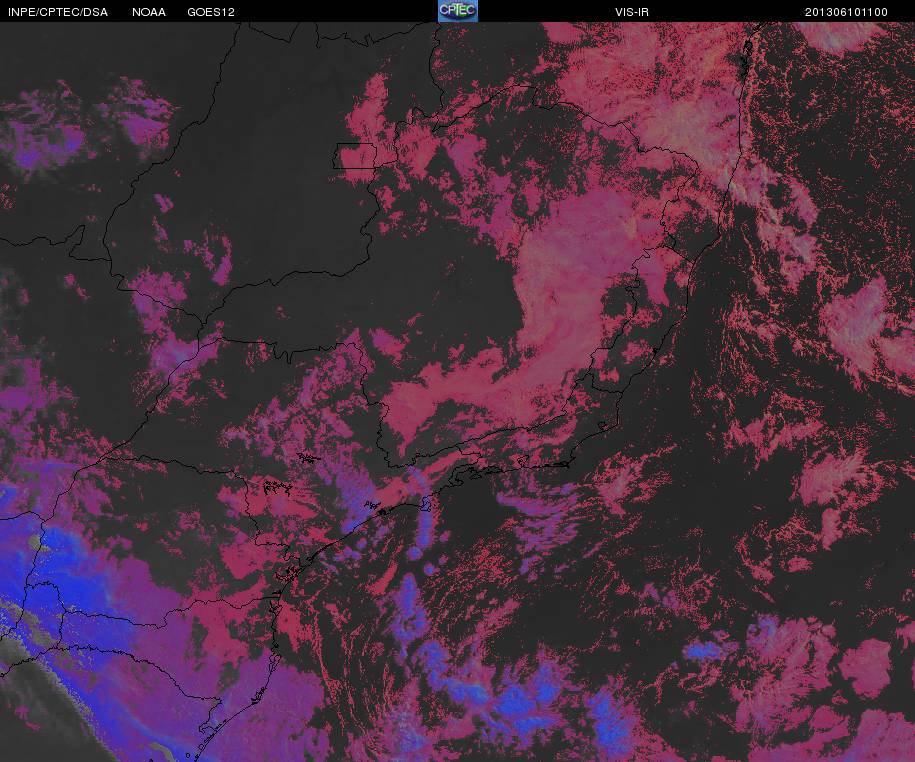Click the 201306101100 timestamp
The width and height of the screenshot is (915, 762).
846,12
